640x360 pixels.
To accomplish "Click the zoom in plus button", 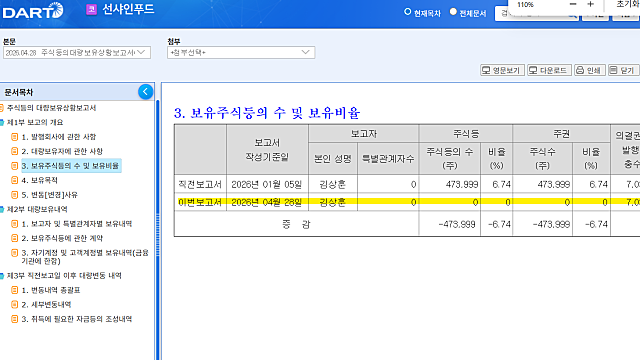I will 590,4.
